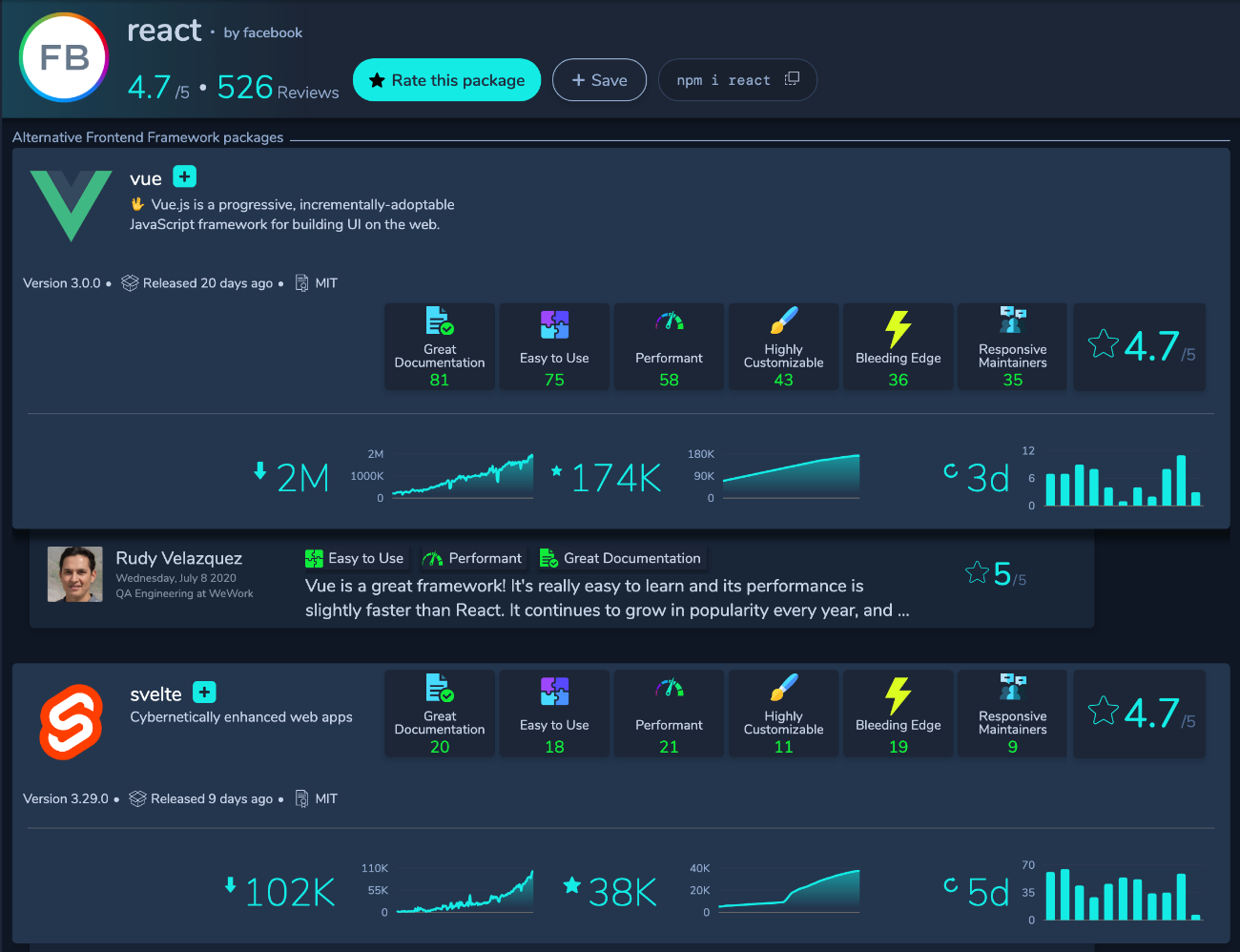This screenshot has height=952, width=1240.
Task: Save the react package
Action: coord(599,80)
